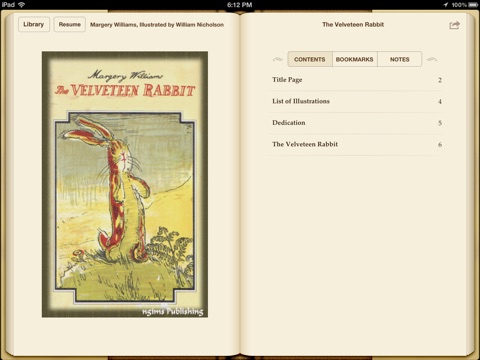480x360 pixels.
Task: Tap The Velveteen Rabbit book cover image
Action: [x=125, y=184]
